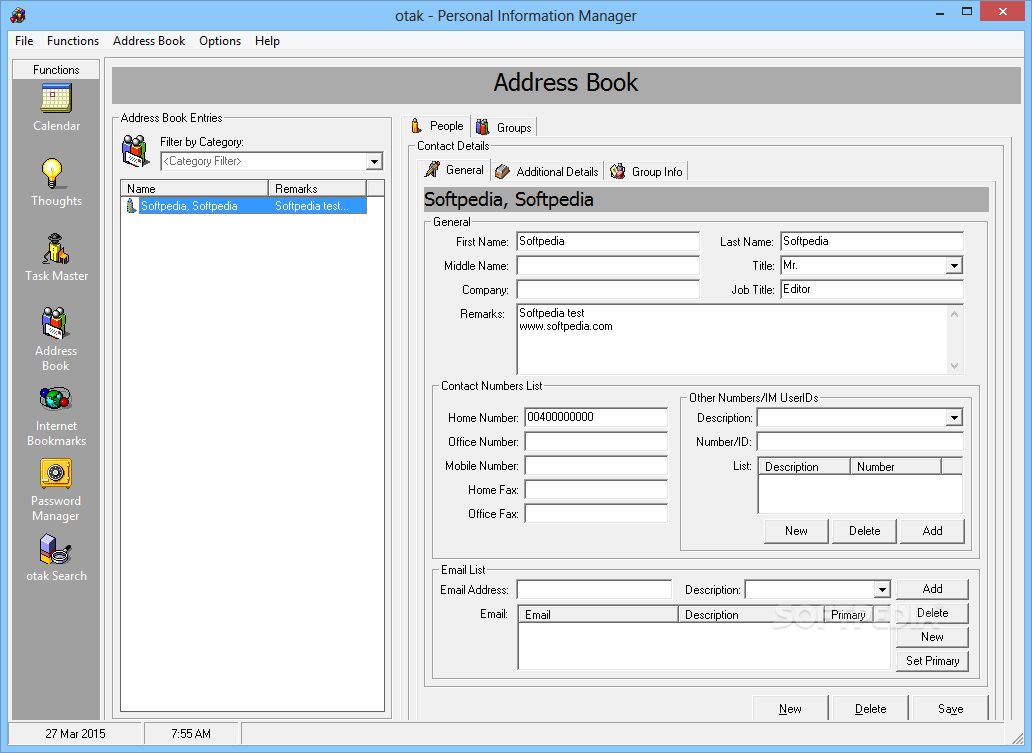The image size is (1032, 753).
Task: Expand the Category Filter dropdown
Action: point(374,161)
